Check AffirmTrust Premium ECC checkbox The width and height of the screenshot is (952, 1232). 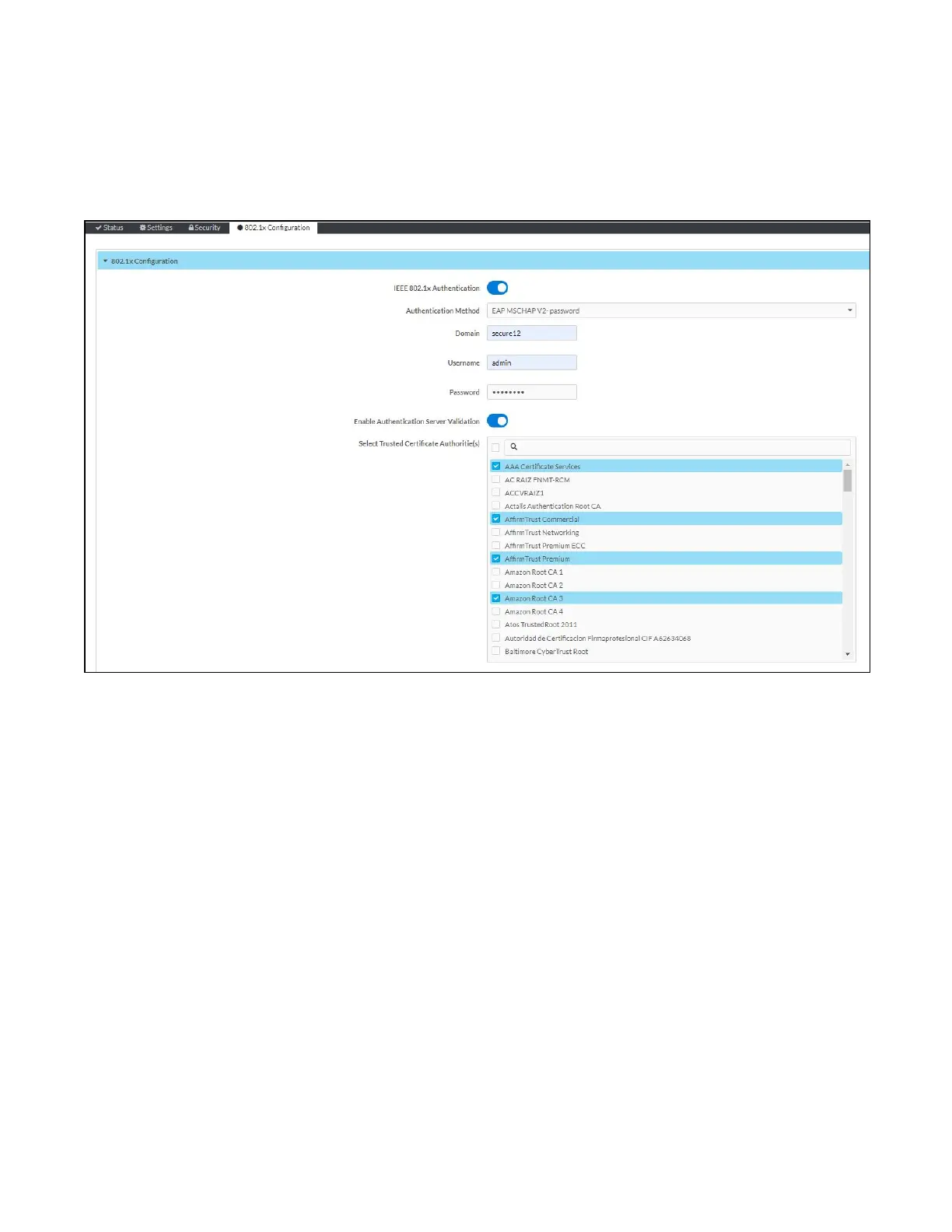point(495,545)
